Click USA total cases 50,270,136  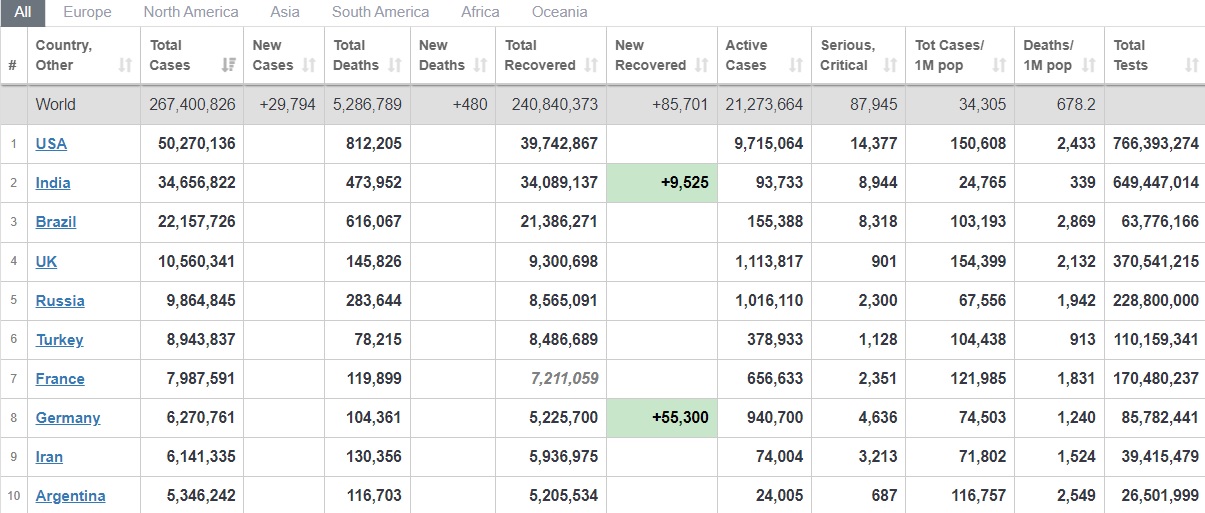[197, 143]
